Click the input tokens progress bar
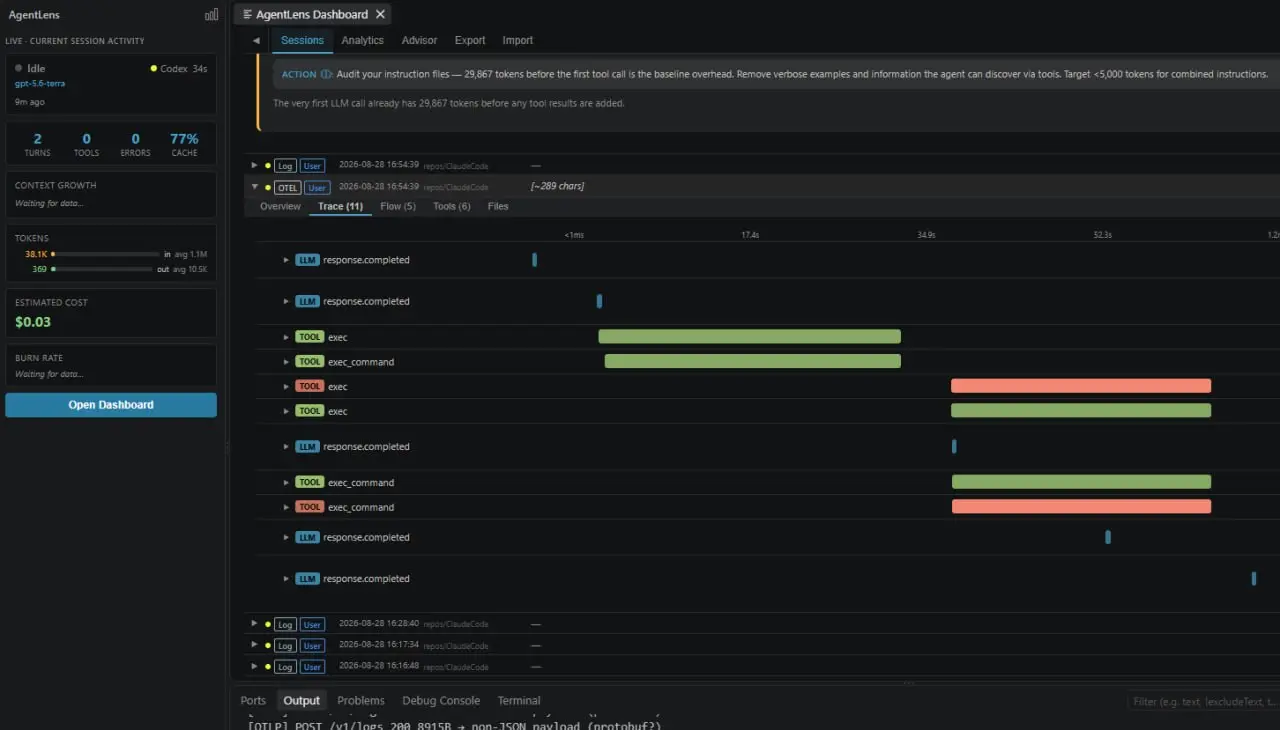 click(106, 254)
